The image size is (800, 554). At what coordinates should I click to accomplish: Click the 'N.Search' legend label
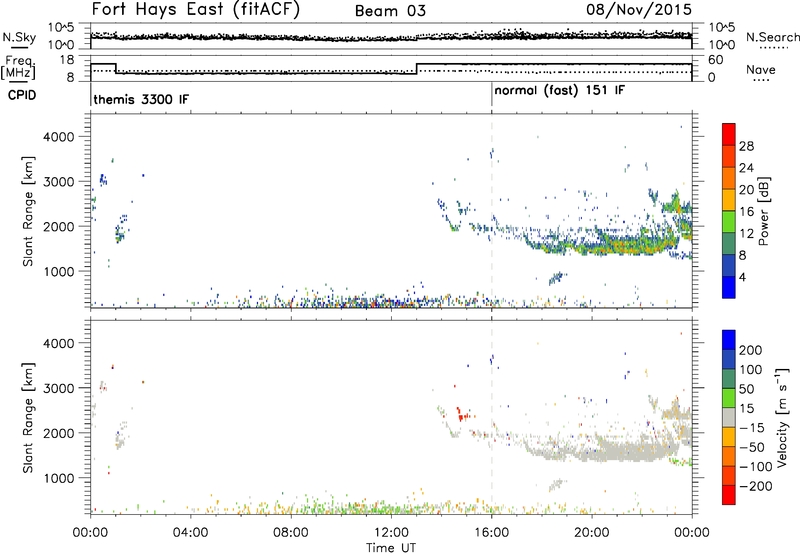(772, 37)
